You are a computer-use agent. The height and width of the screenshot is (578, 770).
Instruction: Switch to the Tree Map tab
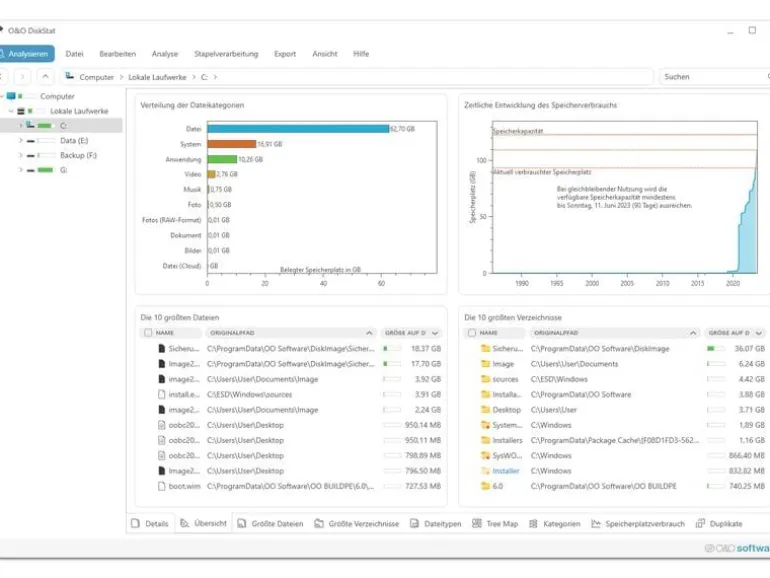click(495, 523)
